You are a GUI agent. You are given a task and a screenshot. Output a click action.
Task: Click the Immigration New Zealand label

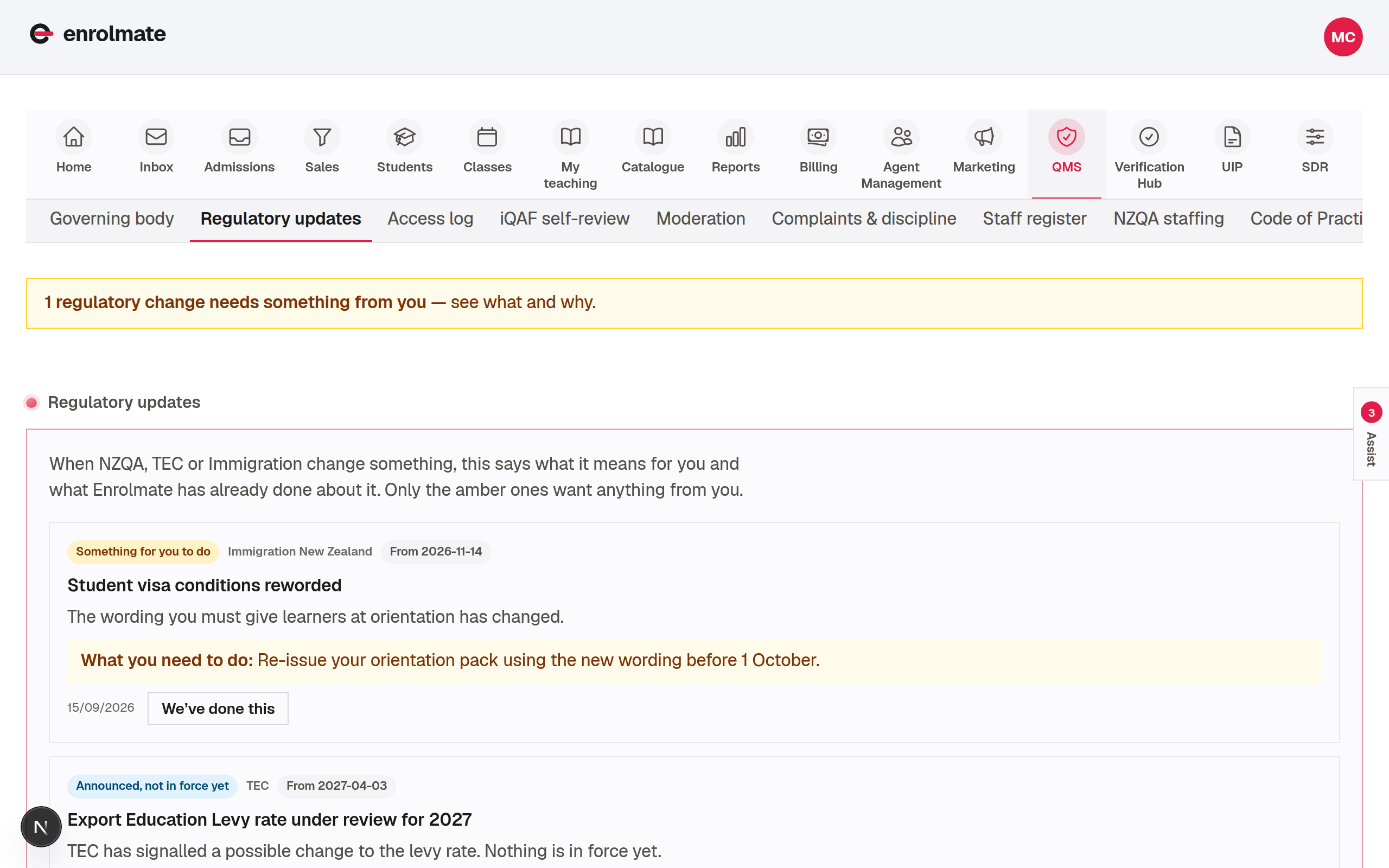[300, 552]
